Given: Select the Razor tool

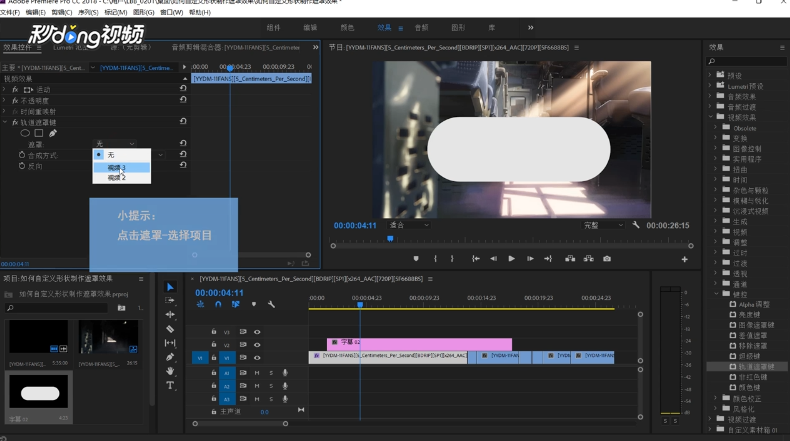Looking at the screenshot, I should click(170, 329).
